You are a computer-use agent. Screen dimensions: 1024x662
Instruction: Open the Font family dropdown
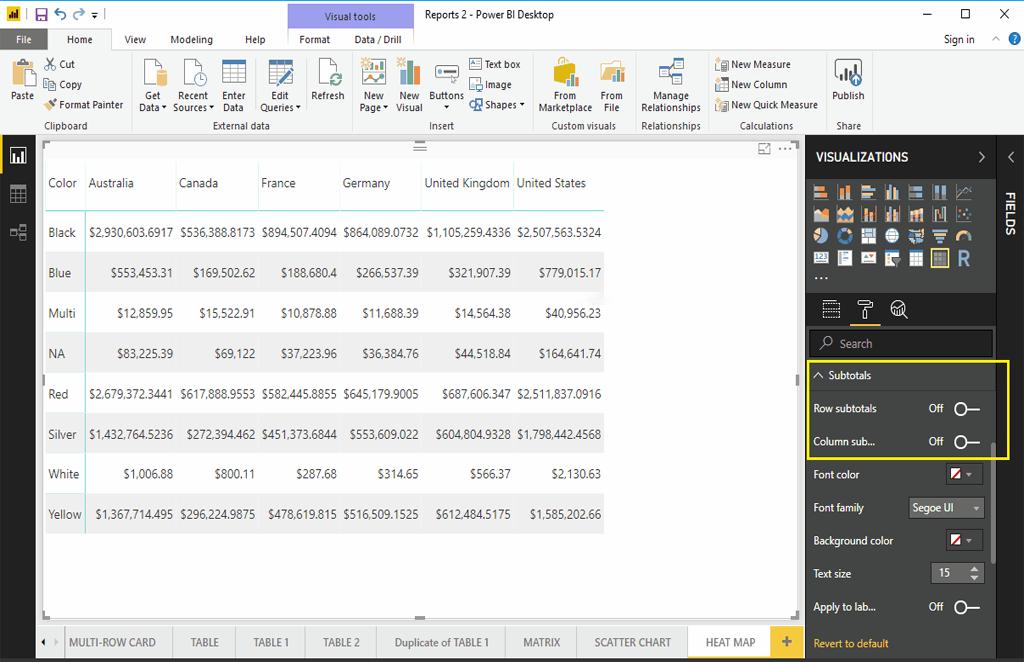pyautogui.click(x=946, y=508)
